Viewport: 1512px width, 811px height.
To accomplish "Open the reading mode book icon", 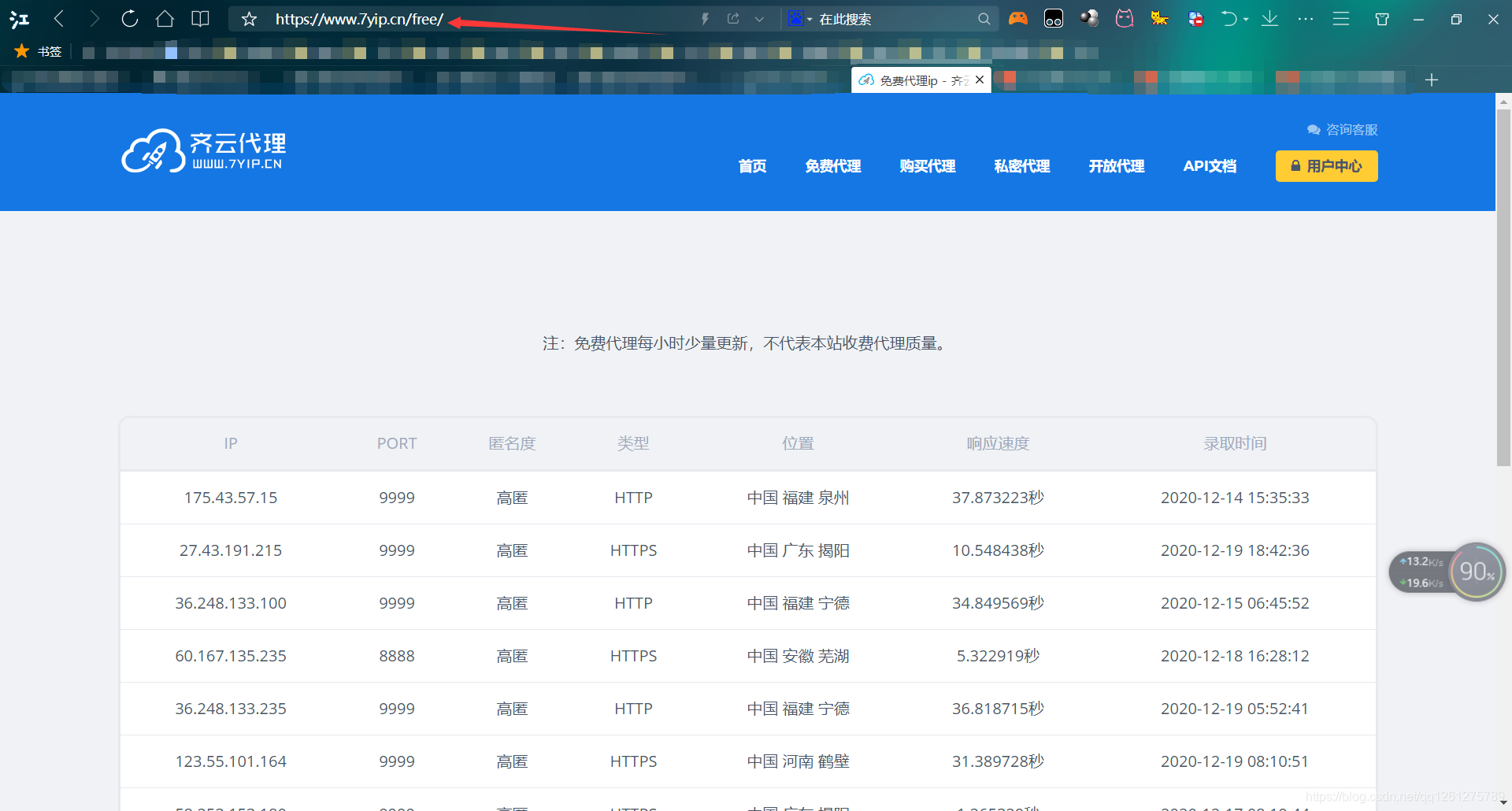I will coord(201,19).
